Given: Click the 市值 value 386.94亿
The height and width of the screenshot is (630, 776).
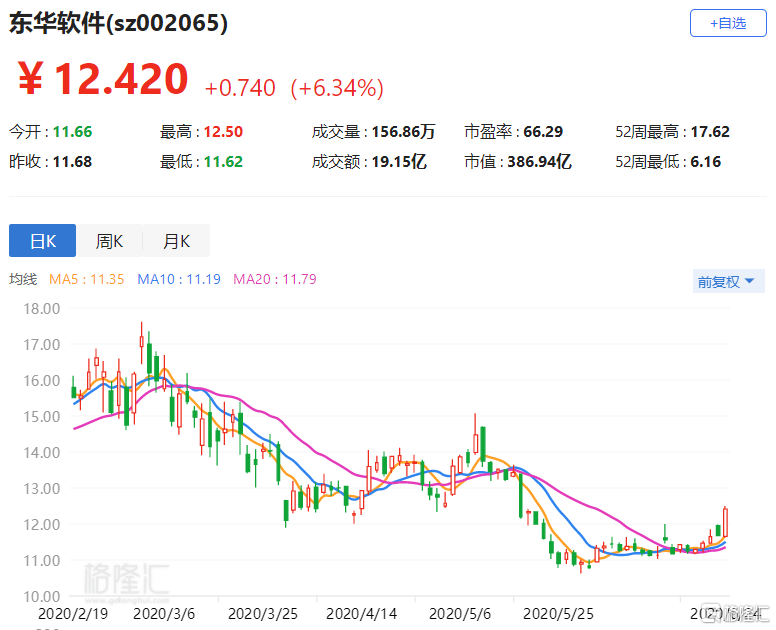Looking at the screenshot, I should click(x=539, y=162).
